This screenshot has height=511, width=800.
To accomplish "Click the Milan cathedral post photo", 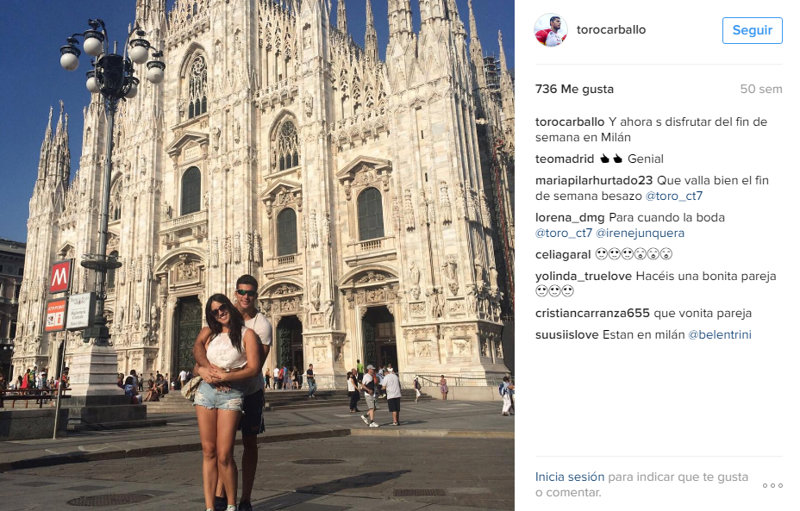I will click(257, 256).
